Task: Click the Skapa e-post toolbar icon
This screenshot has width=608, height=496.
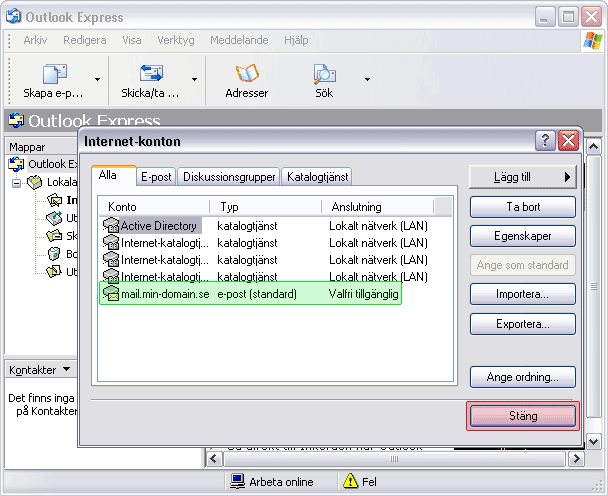Action: (x=54, y=74)
